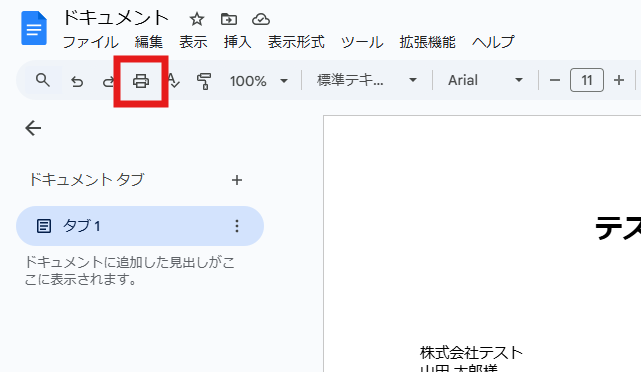Click the ドキュメント タブ heading
The height and width of the screenshot is (372, 641).
pos(86,179)
